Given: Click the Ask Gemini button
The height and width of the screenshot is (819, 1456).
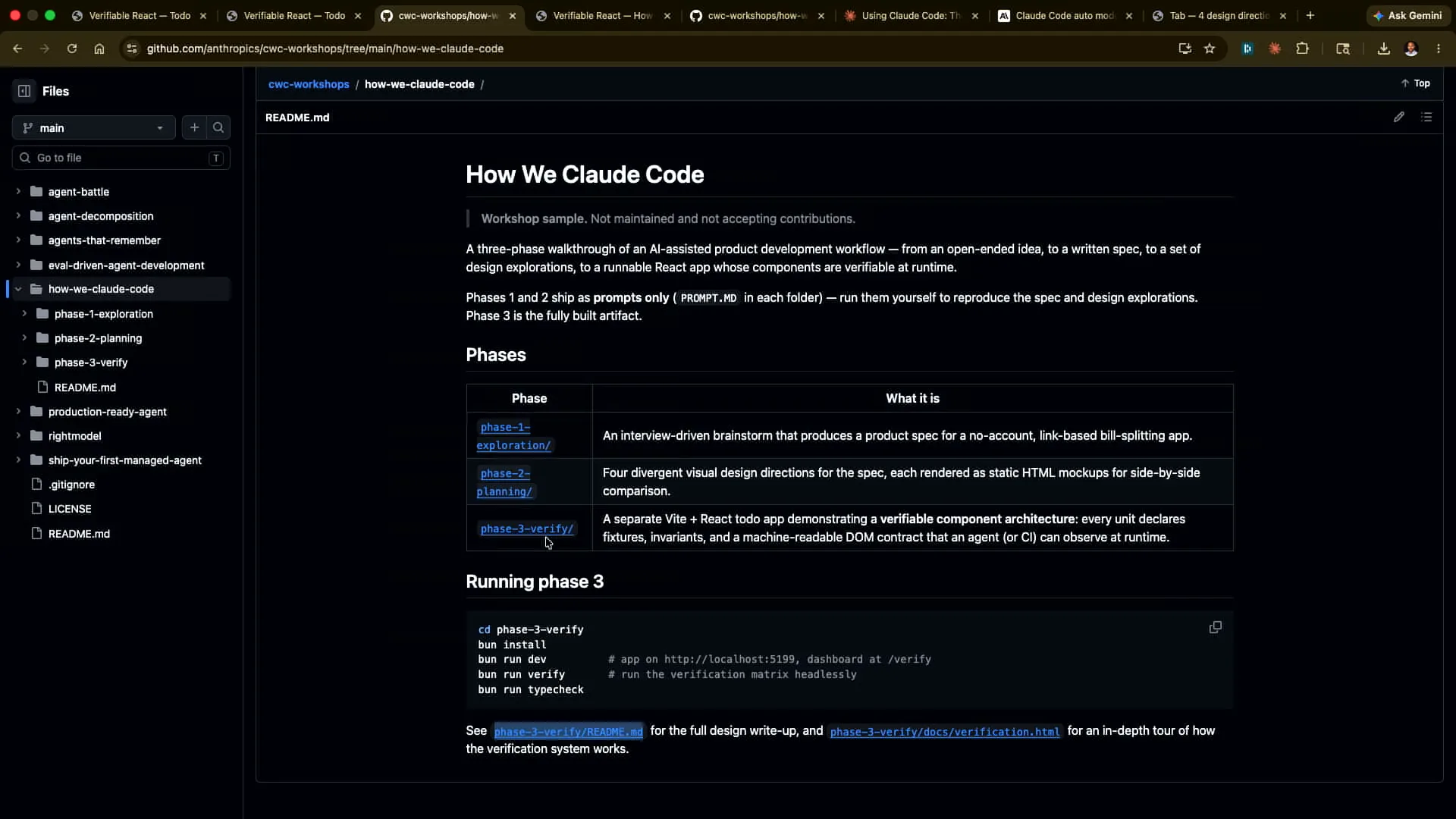Looking at the screenshot, I should click(1407, 15).
